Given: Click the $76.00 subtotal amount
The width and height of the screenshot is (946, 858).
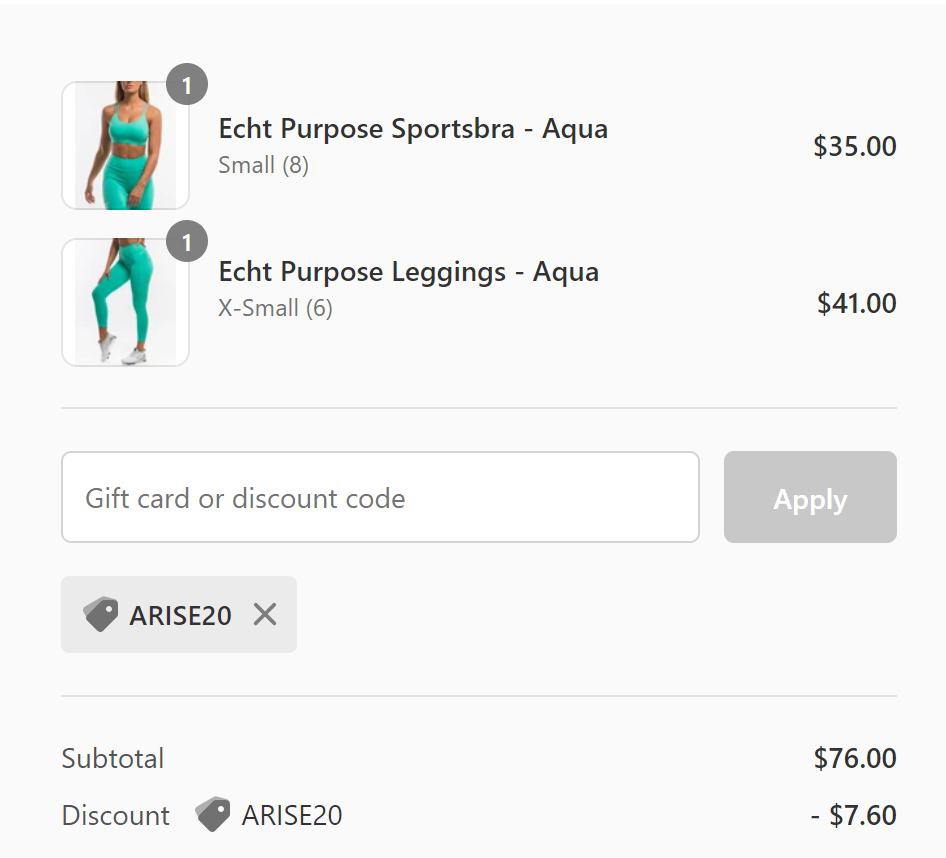Looking at the screenshot, I should coord(855,758).
